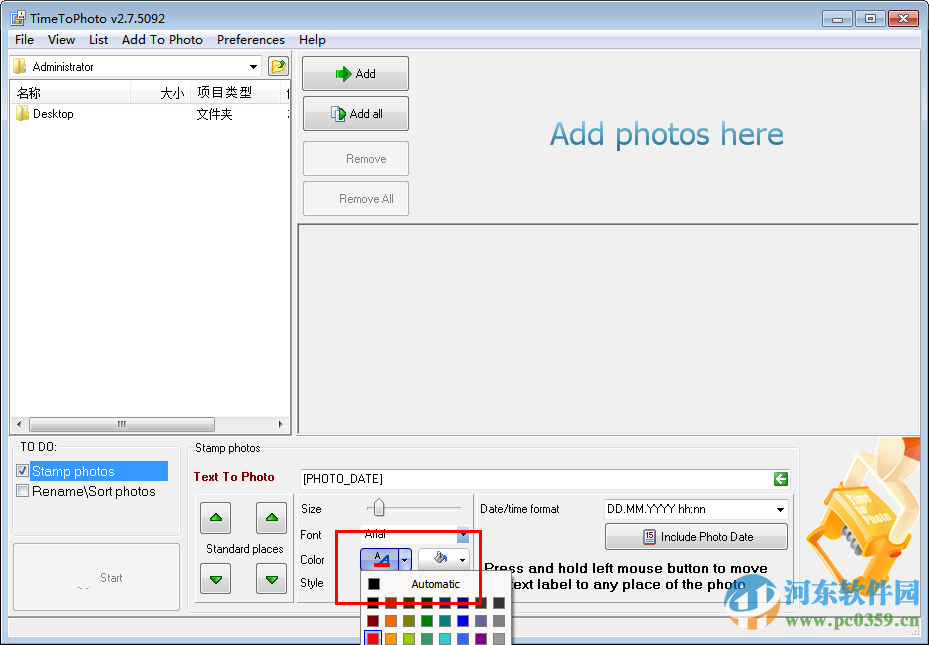929x645 pixels.
Task: Click the top-left standard place arrow
Action: [216, 518]
